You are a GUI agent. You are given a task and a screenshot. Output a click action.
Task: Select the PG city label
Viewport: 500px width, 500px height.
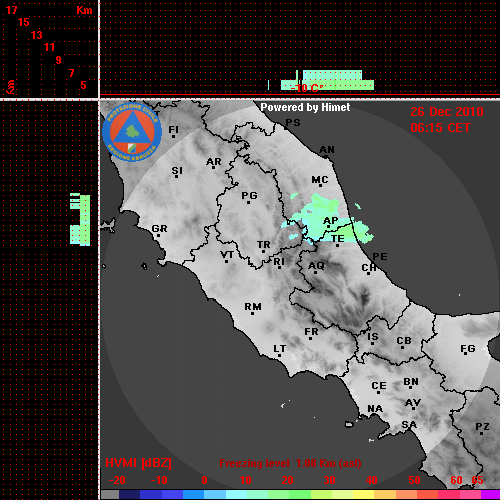249,195
